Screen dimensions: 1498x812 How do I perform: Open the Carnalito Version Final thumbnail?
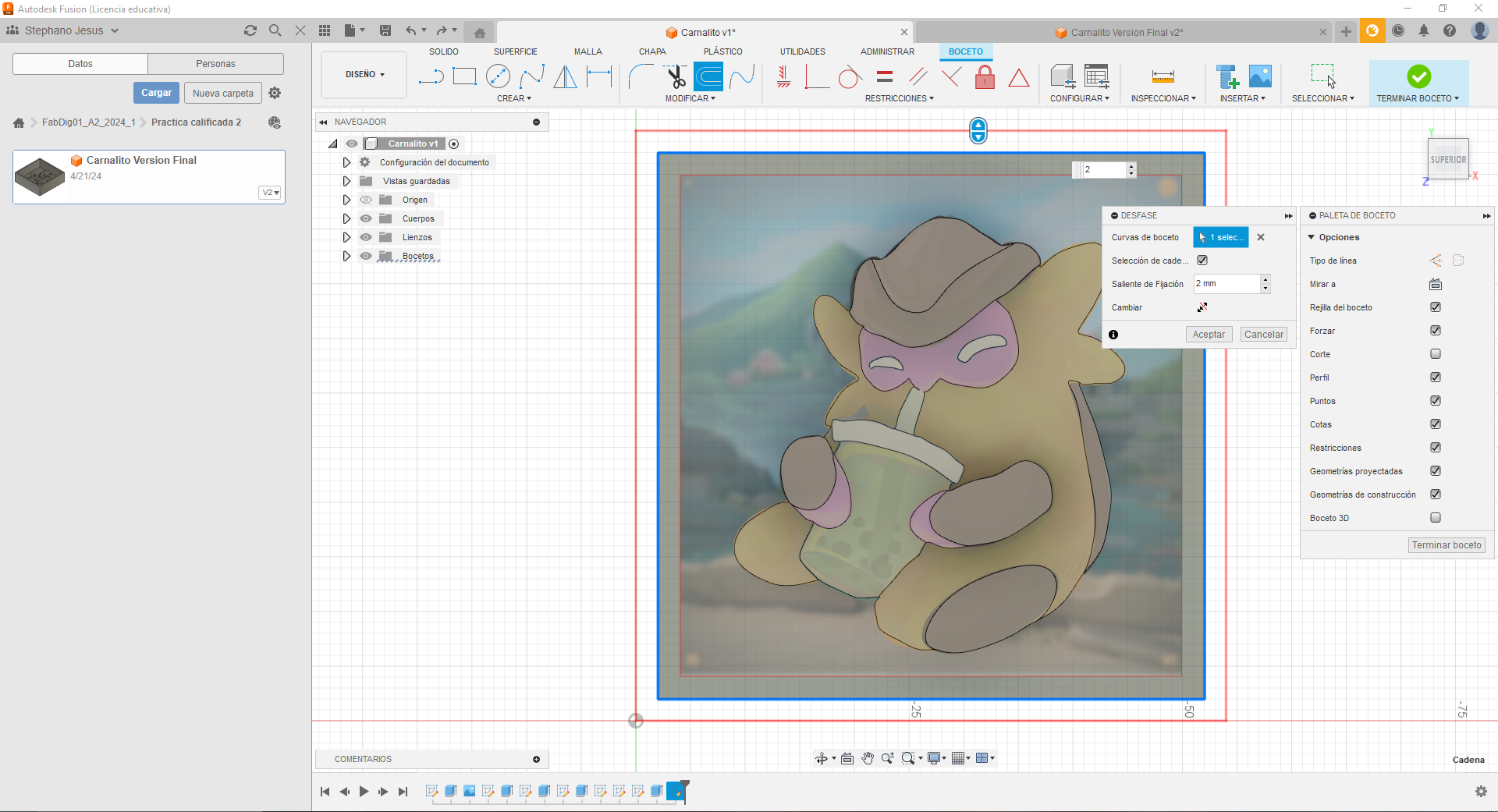(x=40, y=176)
